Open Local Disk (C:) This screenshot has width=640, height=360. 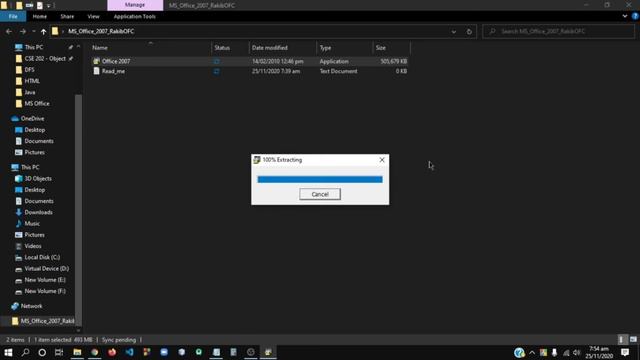click(x=42, y=258)
